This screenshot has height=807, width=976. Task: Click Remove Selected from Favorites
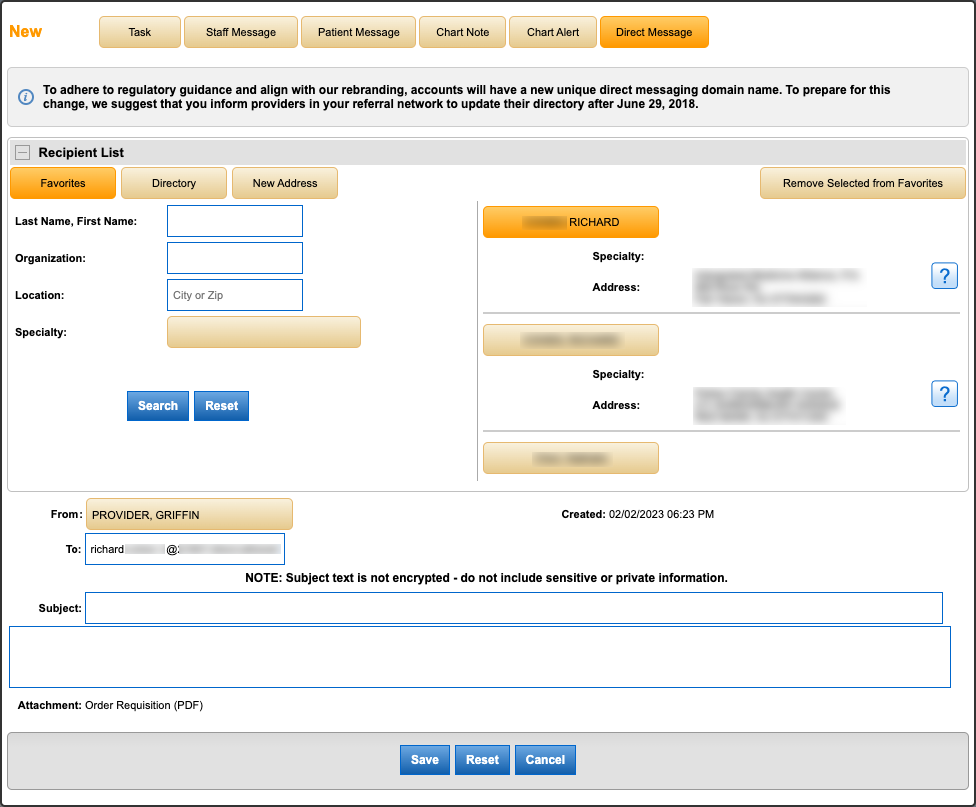point(862,183)
